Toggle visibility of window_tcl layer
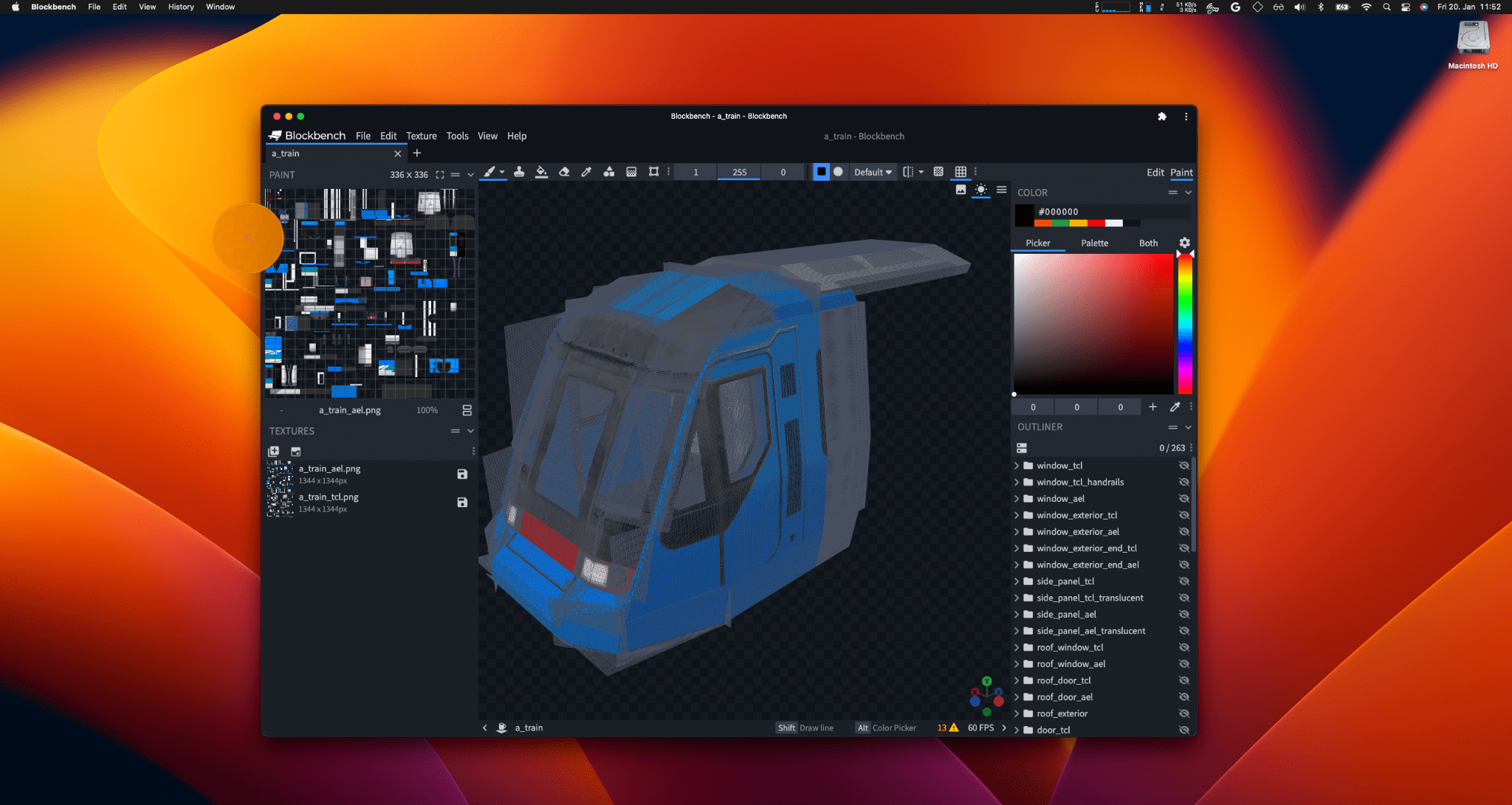The height and width of the screenshot is (805, 1512). 1183,465
